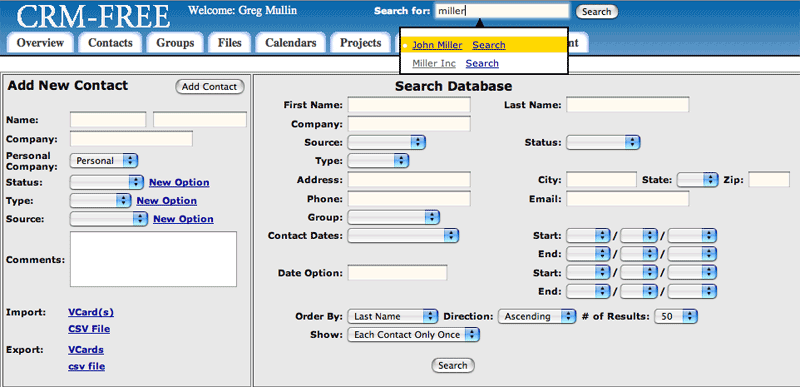The image size is (800, 387).
Task: Select the Miller Inc suggestion
Action: pyautogui.click(x=434, y=63)
